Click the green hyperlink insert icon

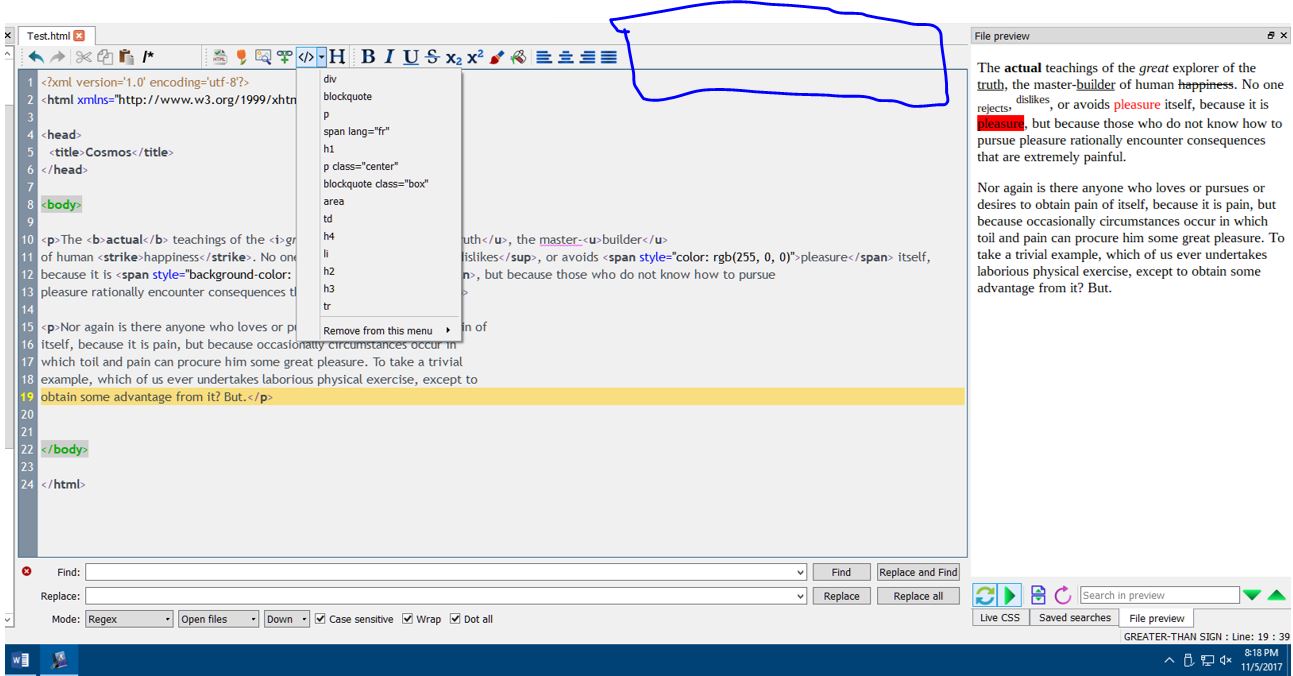284,57
